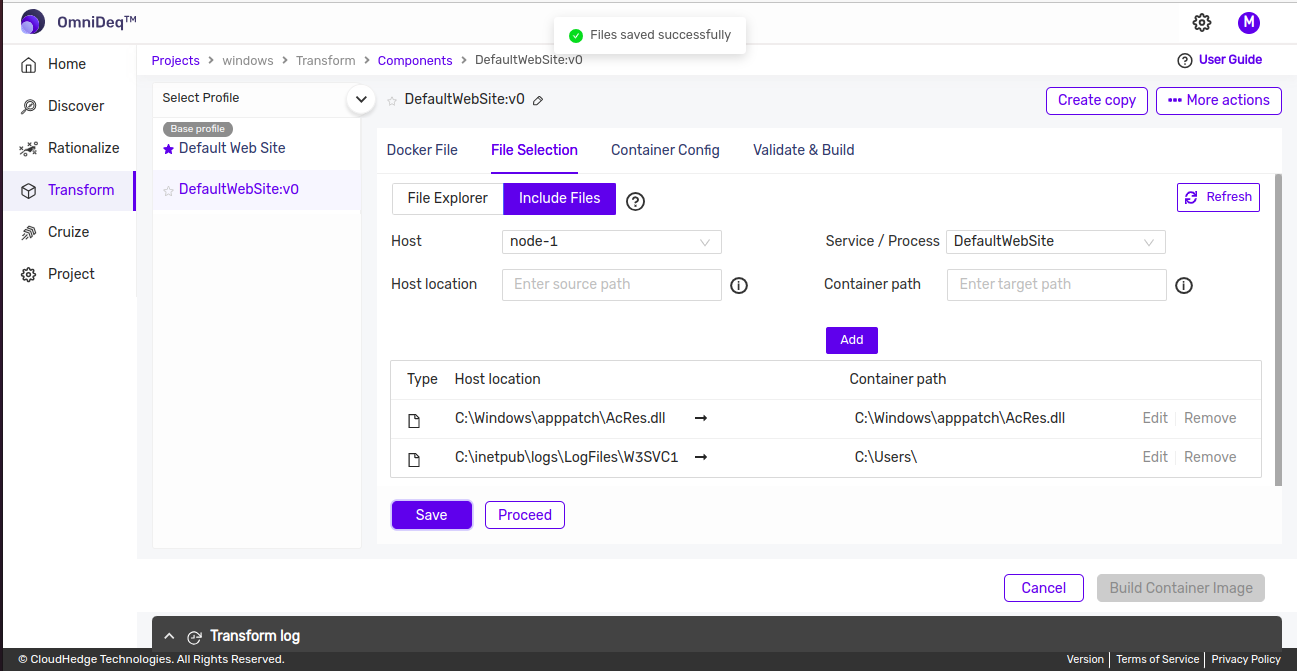Viewport: 1297px width, 671px height.
Task: Expand the Select Profile chevron
Action: click(x=360, y=99)
